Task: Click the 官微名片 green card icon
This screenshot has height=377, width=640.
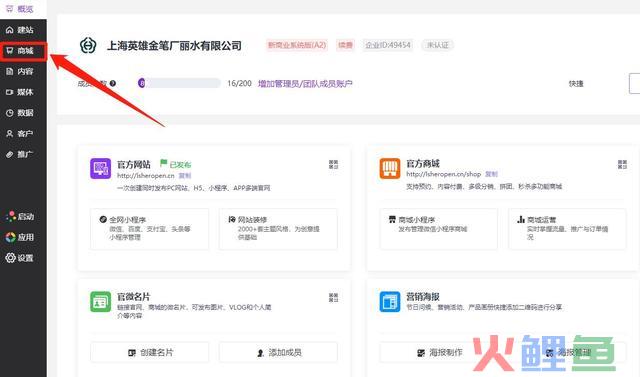Action: tap(100, 302)
